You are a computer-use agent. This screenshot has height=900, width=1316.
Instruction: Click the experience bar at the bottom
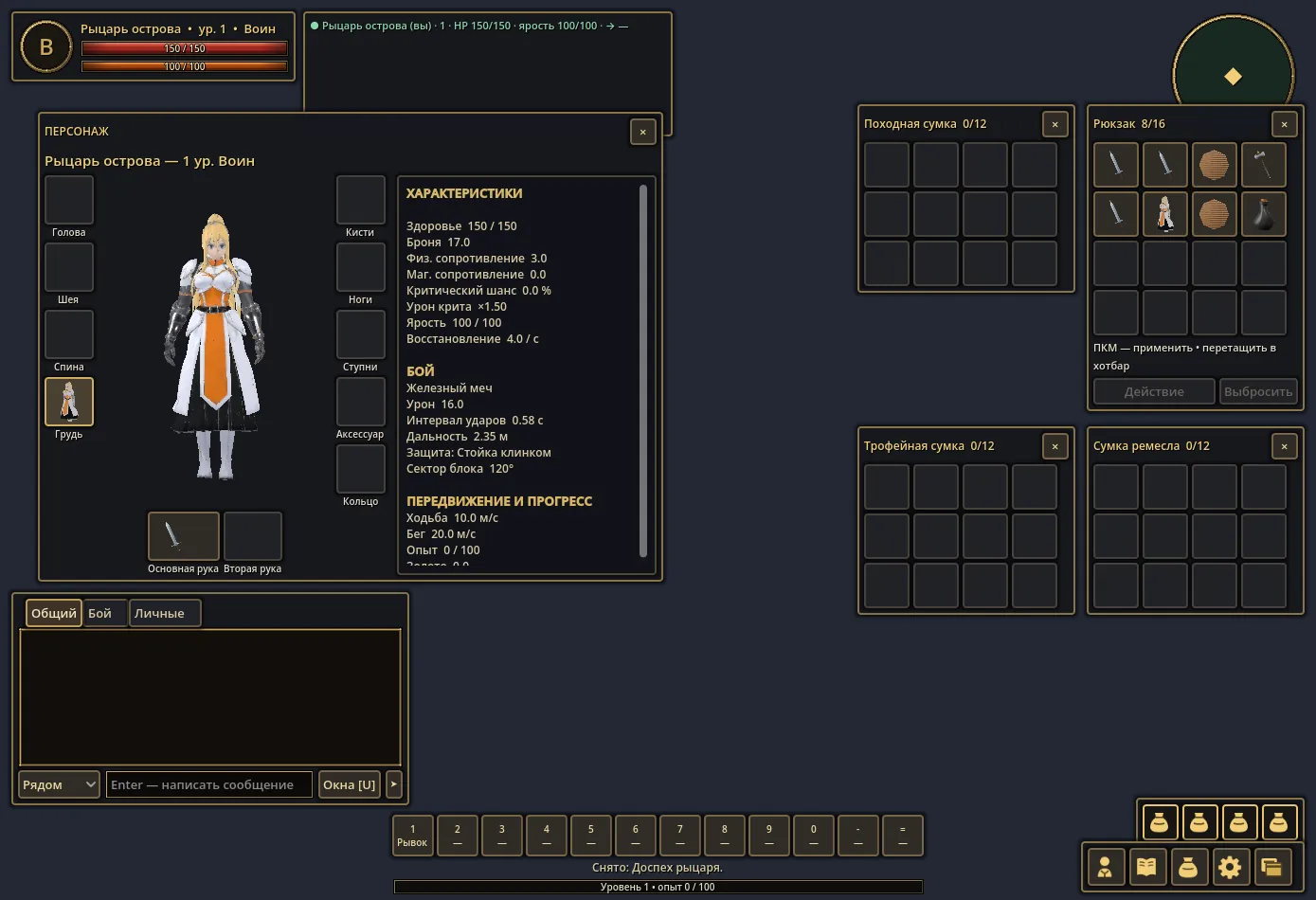click(x=658, y=887)
